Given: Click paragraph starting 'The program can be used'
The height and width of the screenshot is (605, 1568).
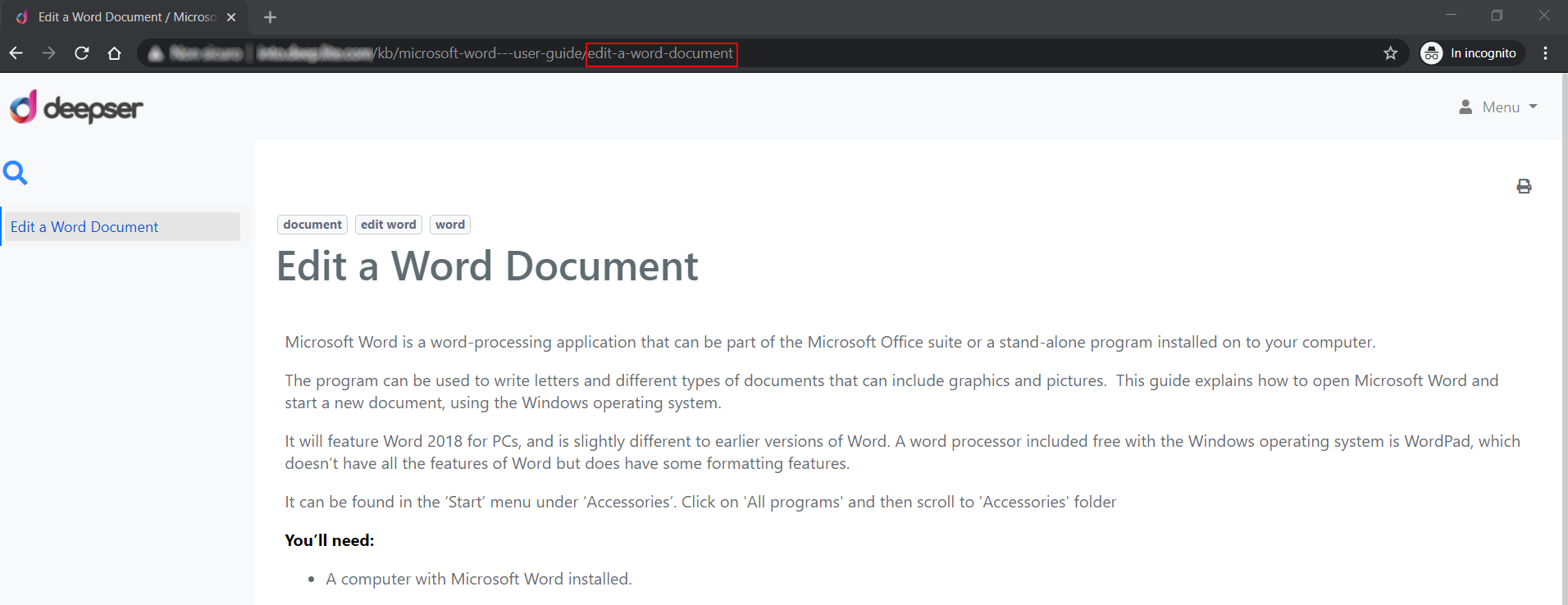Looking at the screenshot, I should pyautogui.click(x=891, y=392).
